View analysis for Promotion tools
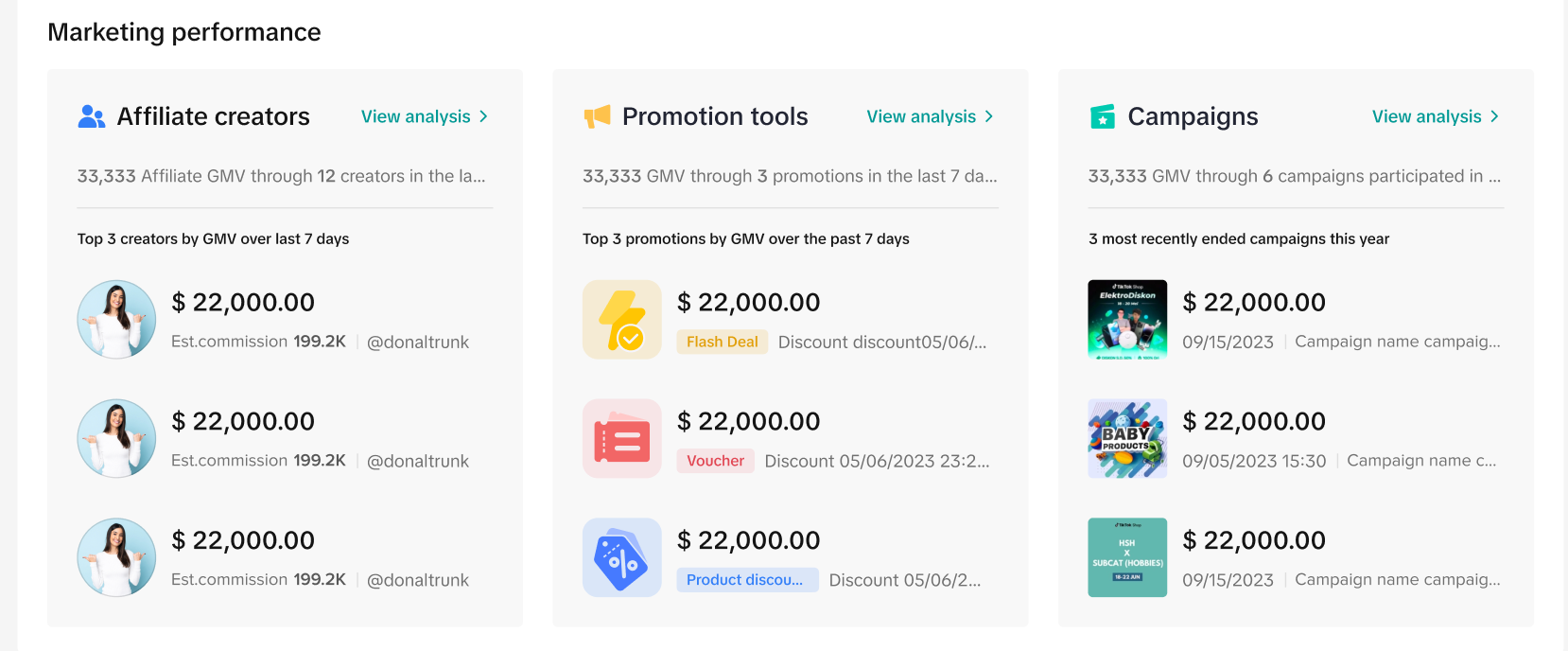This screenshot has height=651, width=1568. [x=921, y=116]
